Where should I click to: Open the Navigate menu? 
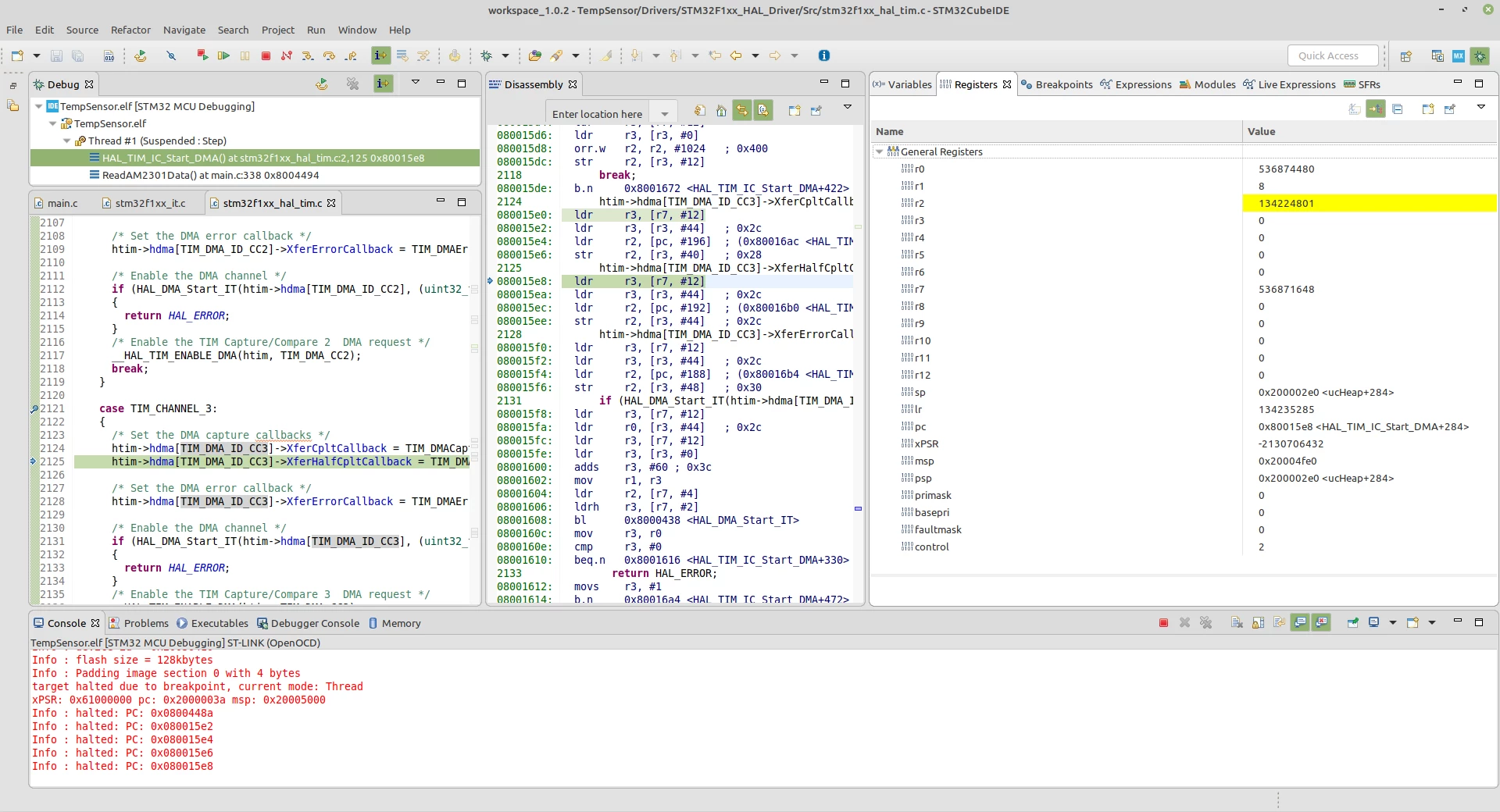[x=184, y=30]
